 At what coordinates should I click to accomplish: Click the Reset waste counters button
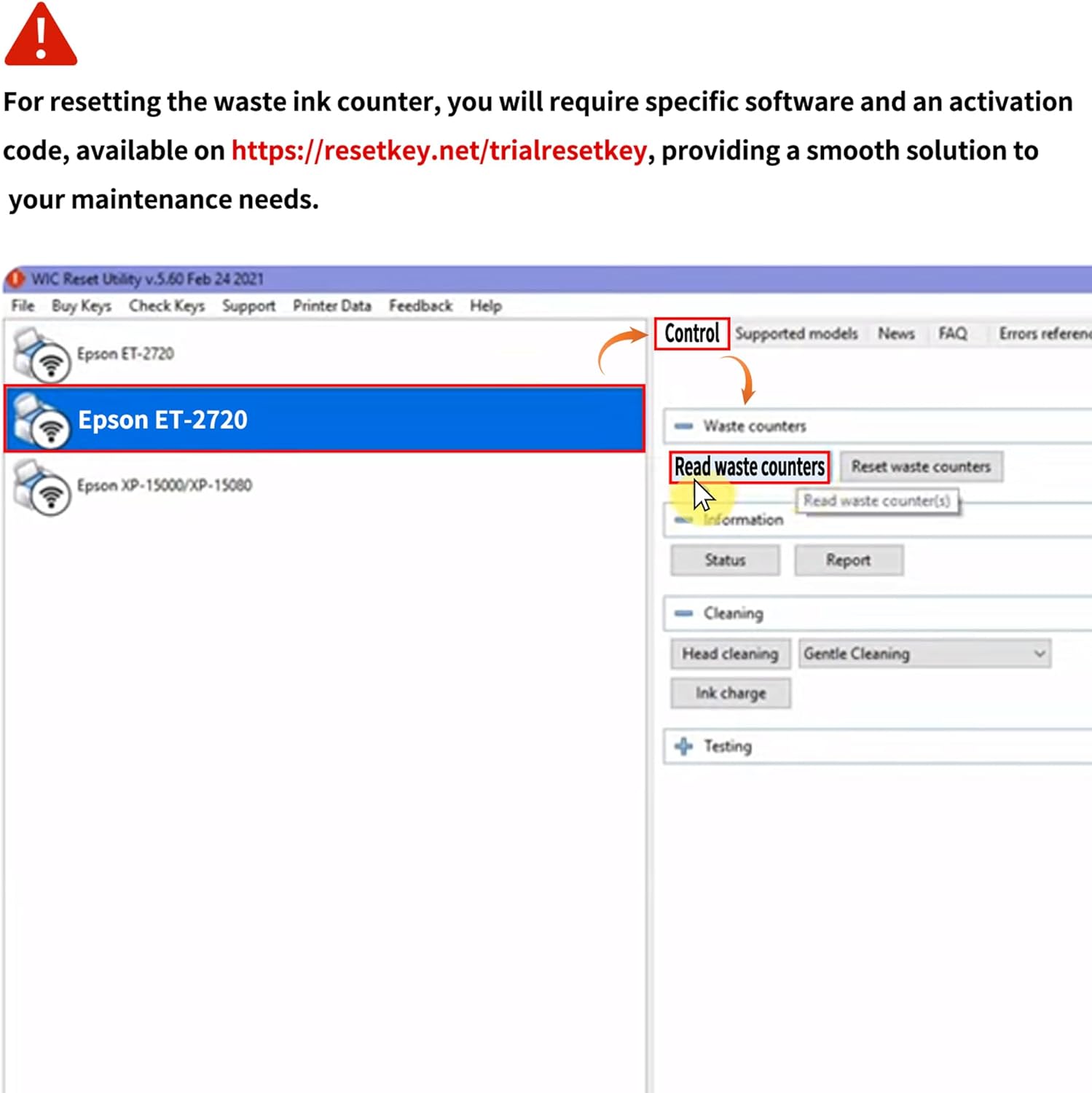click(922, 467)
